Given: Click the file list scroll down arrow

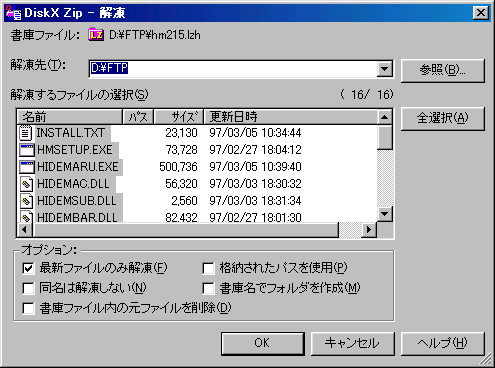Looking at the screenshot, I should [385, 214].
